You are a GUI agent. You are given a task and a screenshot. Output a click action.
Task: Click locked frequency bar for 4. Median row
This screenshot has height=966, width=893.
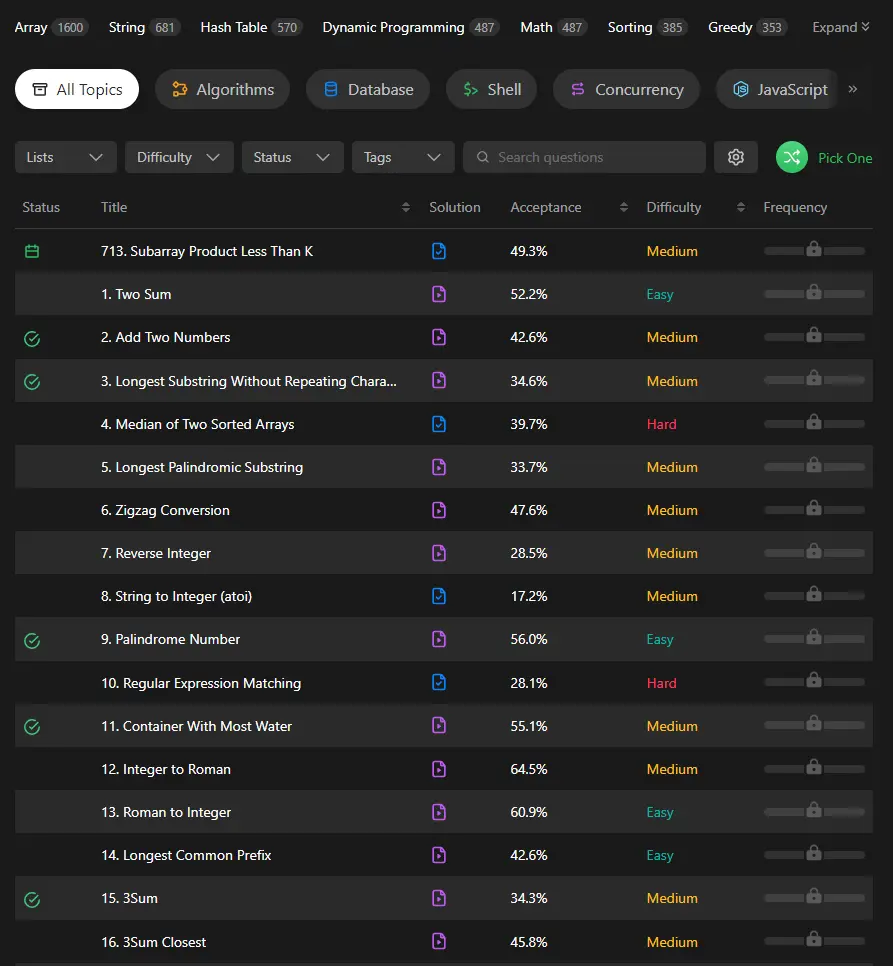(814, 423)
